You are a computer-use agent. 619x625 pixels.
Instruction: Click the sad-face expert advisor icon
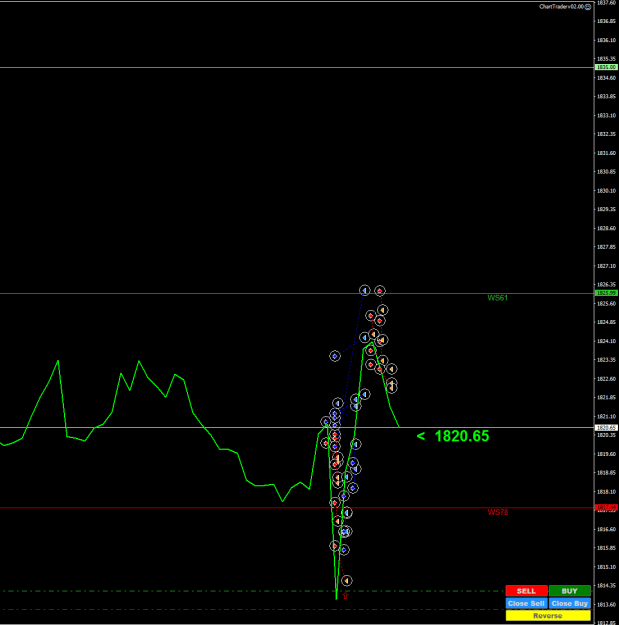coord(588,7)
